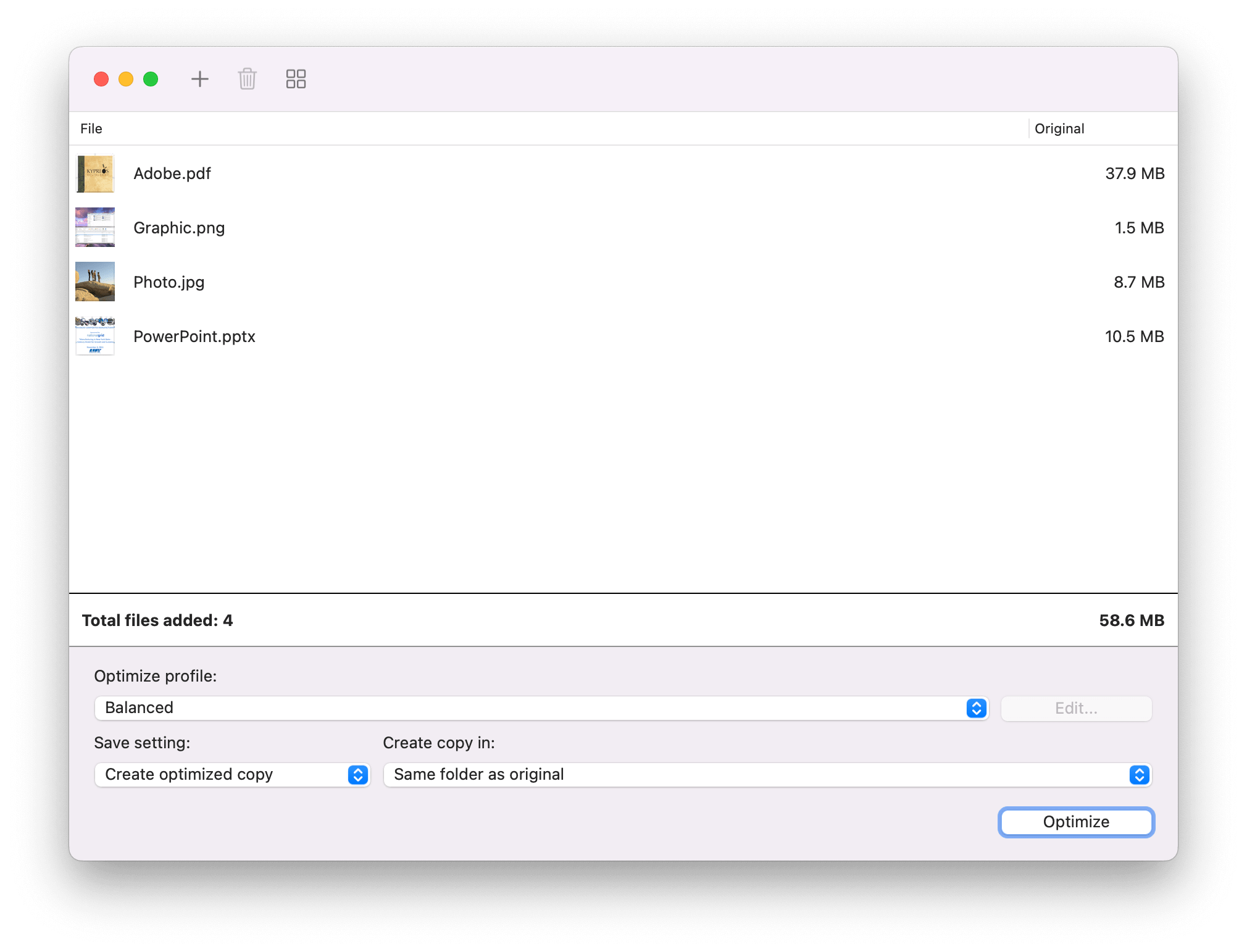
Task: Click the Optimize button
Action: pyautogui.click(x=1075, y=822)
